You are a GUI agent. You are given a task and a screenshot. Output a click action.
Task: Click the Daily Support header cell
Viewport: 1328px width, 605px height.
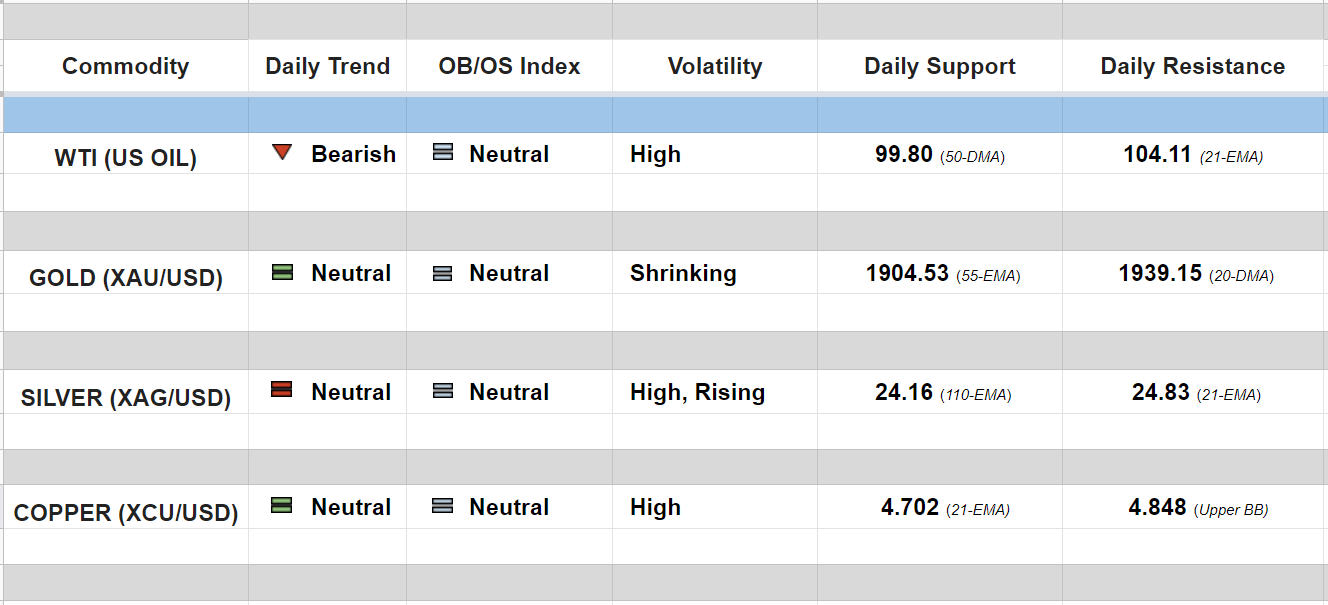coord(939,67)
